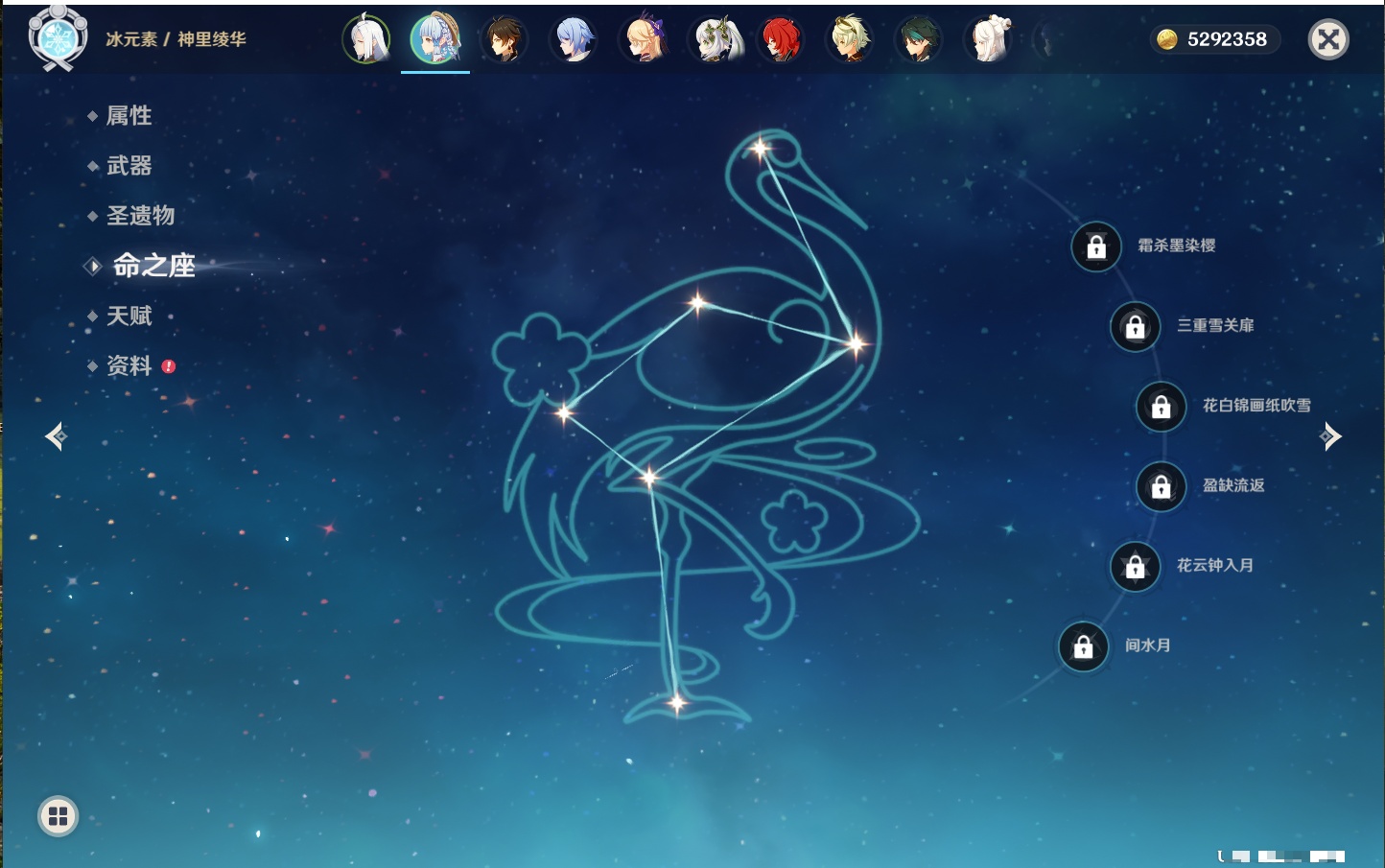Open the 天赋 talents section
Screen dimensions: 1385x868
coord(129,316)
